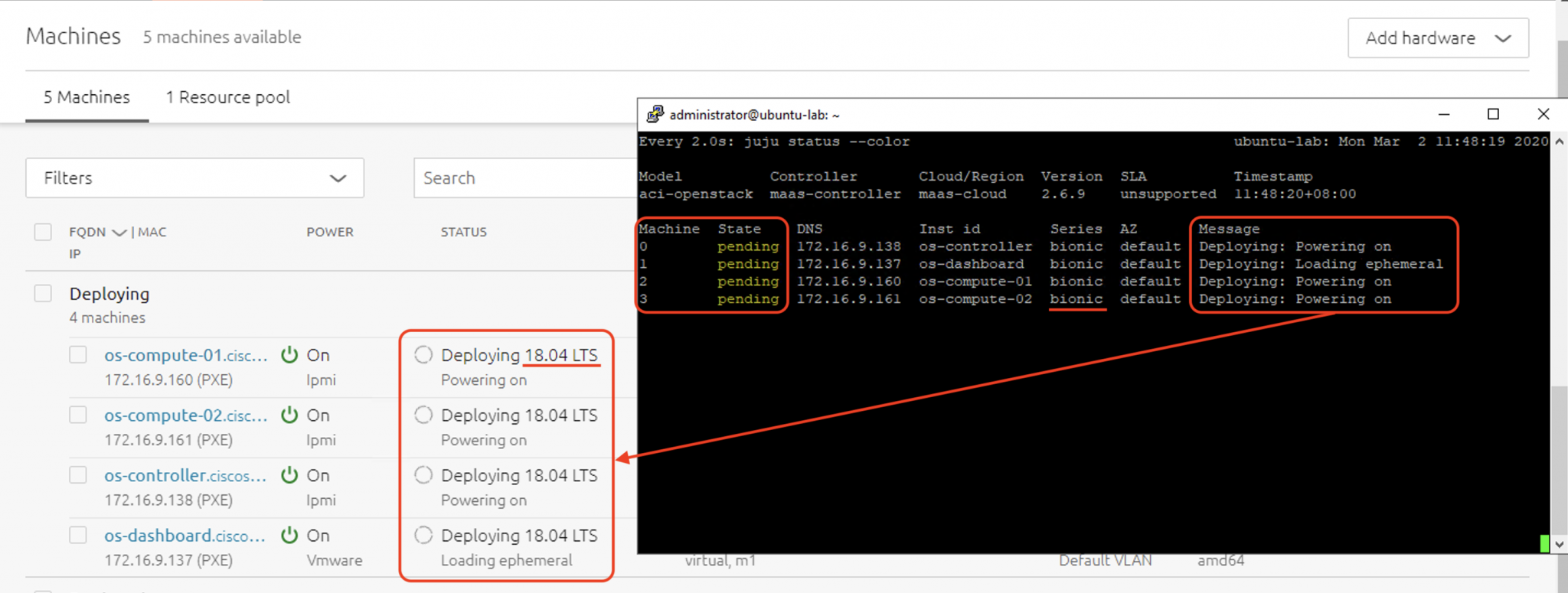This screenshot has width=1568, height=593.
Task: Click 'os-dashboard' Inst id in terminal
Action: click(971, 264)
